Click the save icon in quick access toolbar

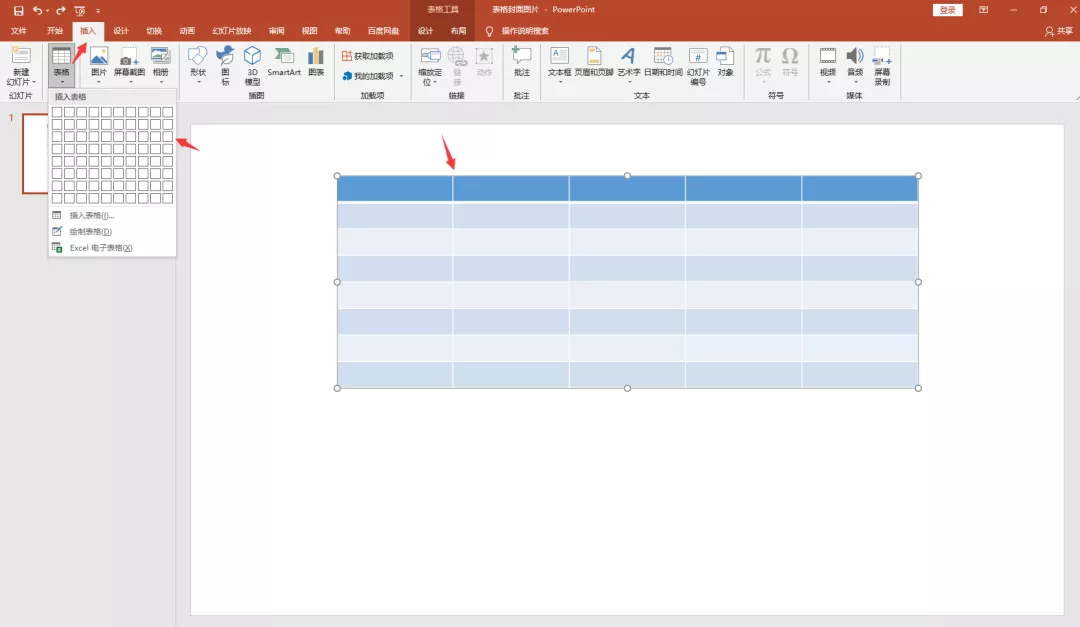18,10
